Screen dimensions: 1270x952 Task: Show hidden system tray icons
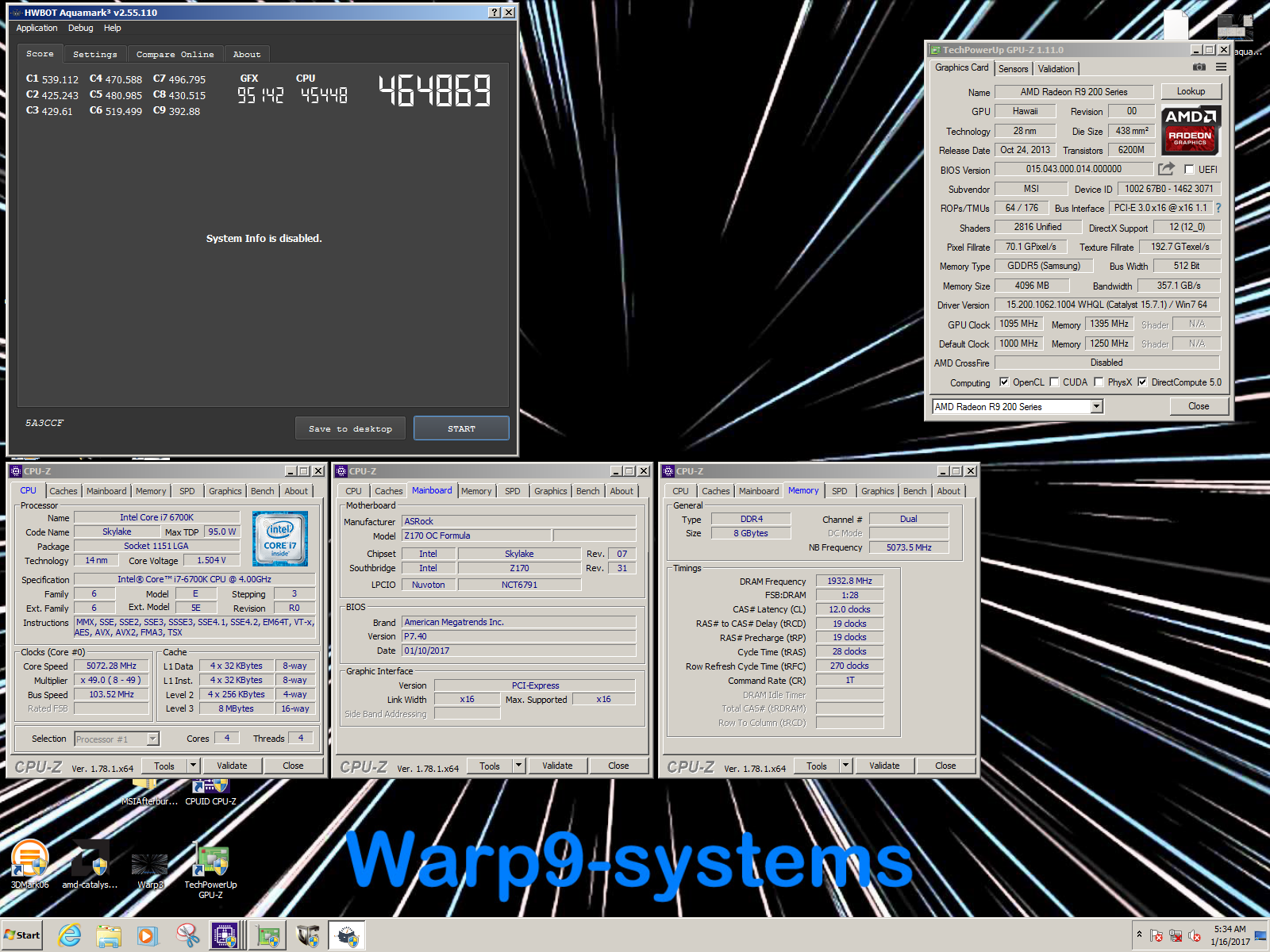point(1140,935)
